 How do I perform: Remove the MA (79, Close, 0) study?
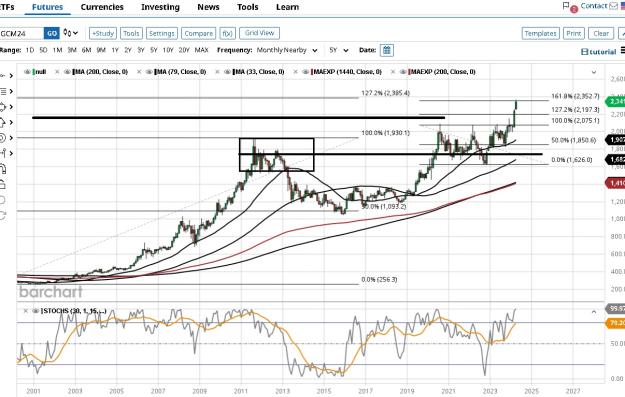139,72
